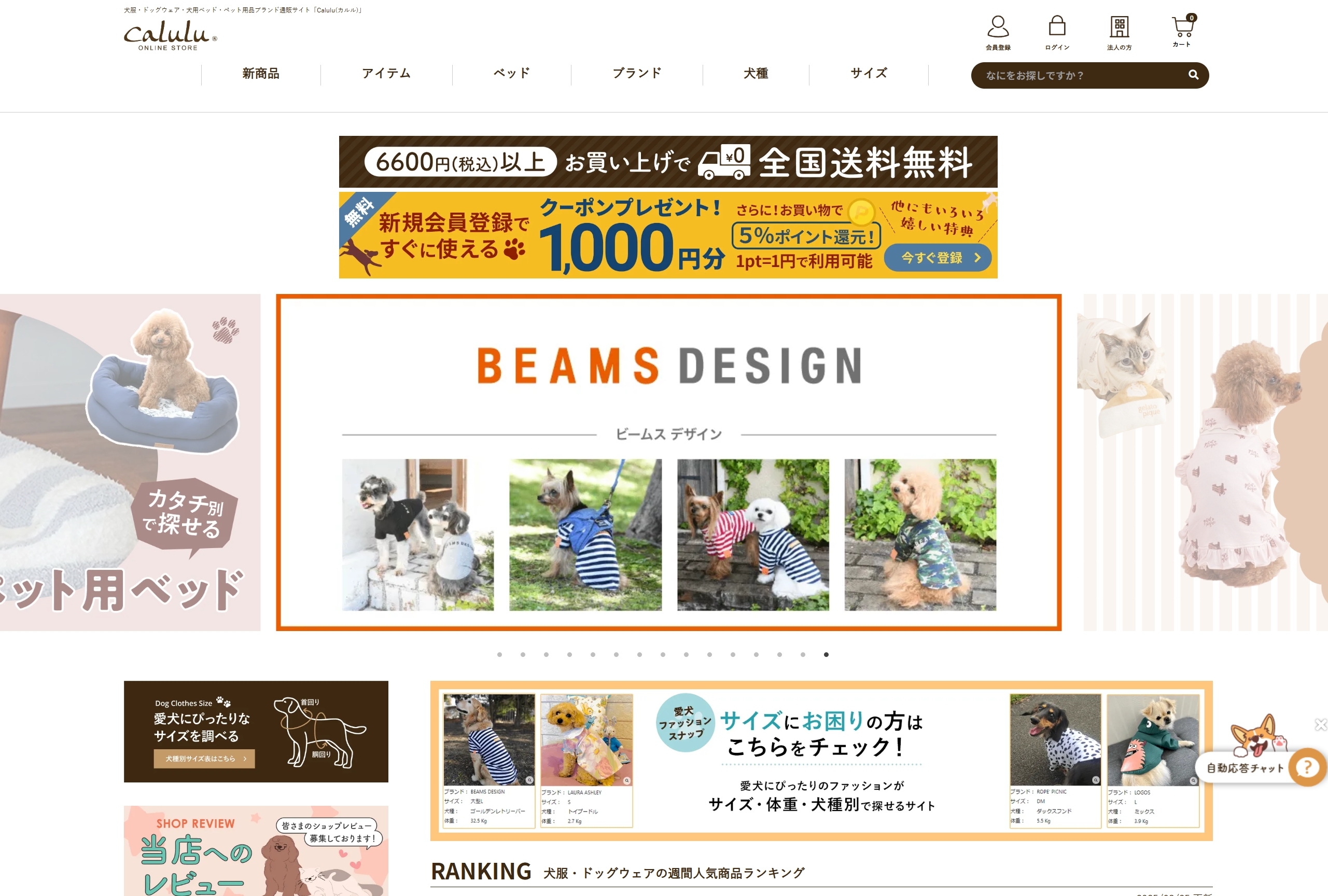Open the login lock icon
The height and width of the screenshot is (896, 1328).
click(x=1057, y=27)
